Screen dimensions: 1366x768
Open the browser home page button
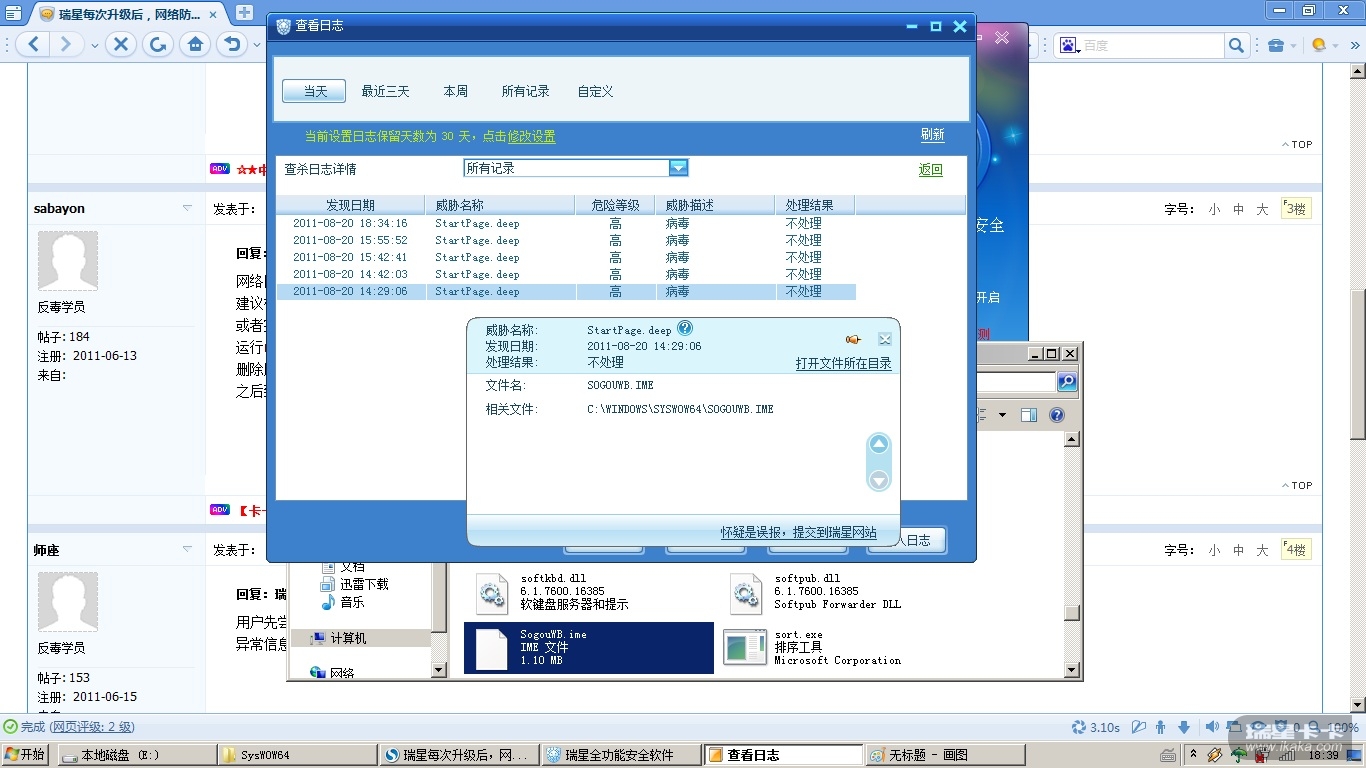tap(195, 44)
